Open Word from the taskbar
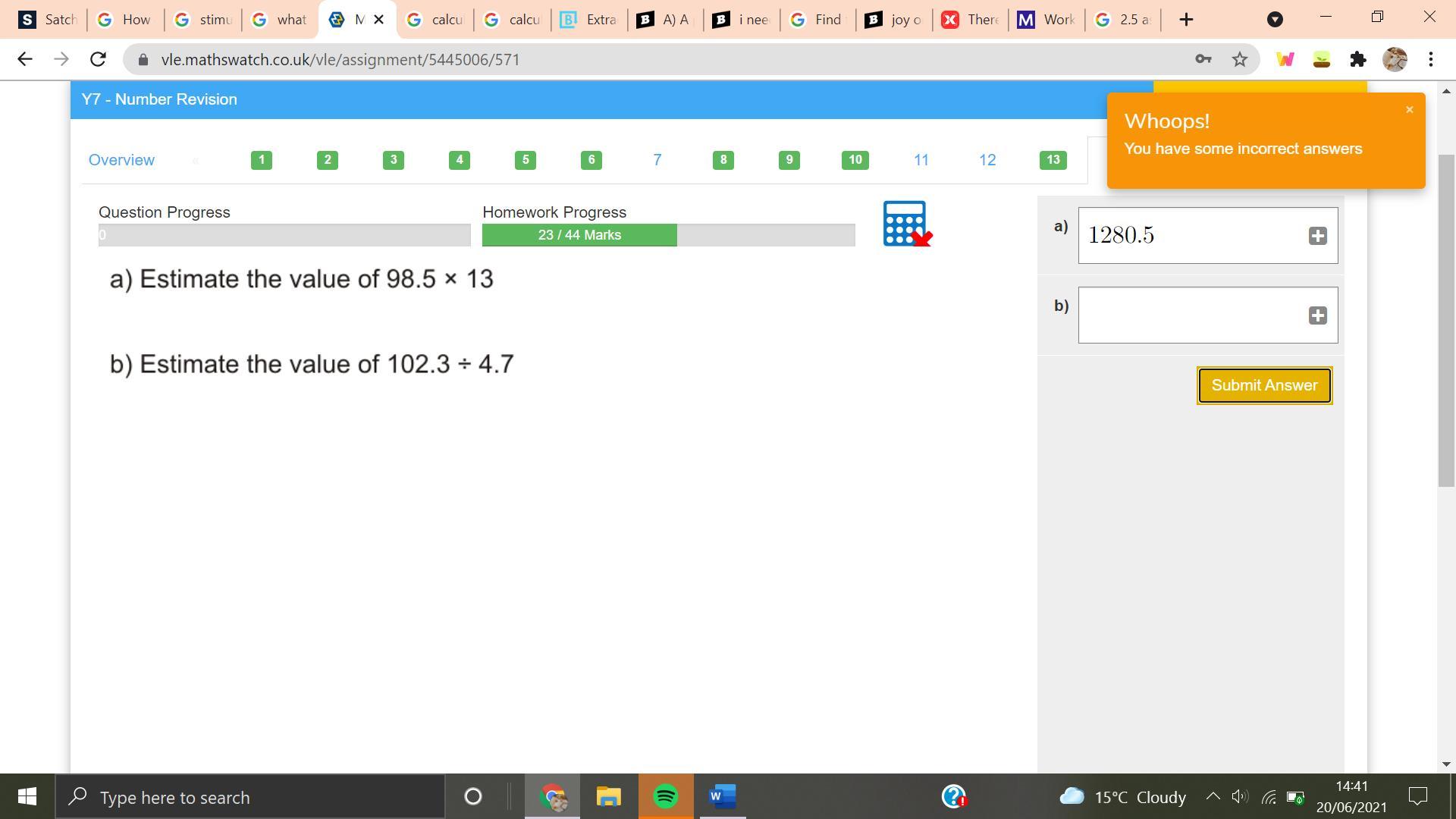Image resolution: width=1456 pixels, height=819 pixels. pyautogui.click(x=722, y=796)
